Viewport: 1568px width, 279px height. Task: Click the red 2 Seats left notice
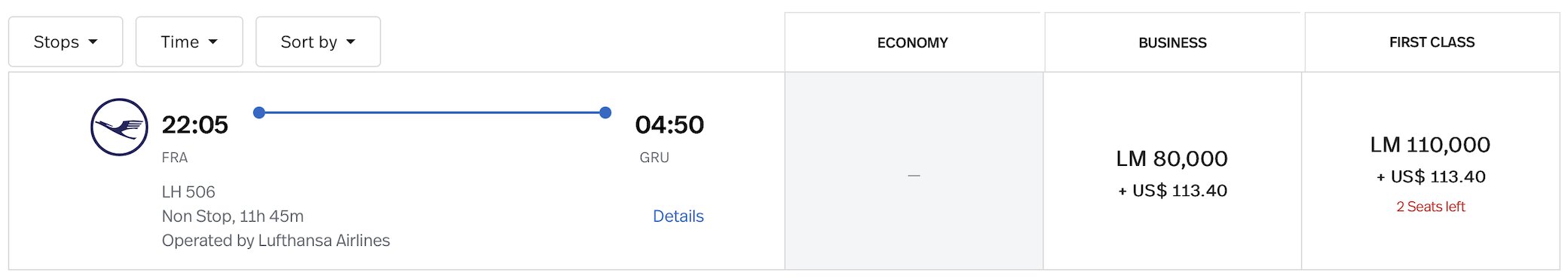click(x=1431, y=207)
